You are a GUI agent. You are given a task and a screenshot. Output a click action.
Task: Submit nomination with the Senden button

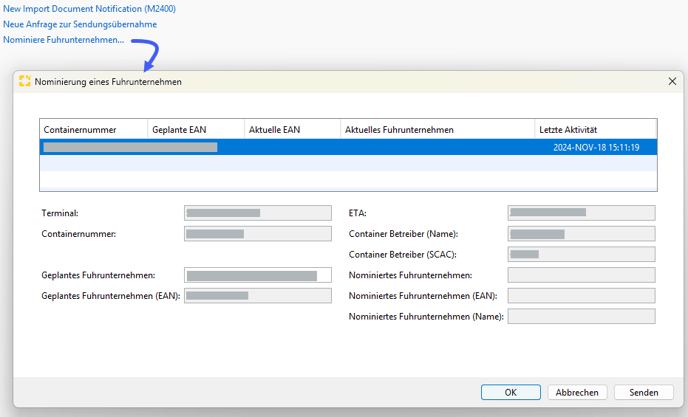(643, 392)
